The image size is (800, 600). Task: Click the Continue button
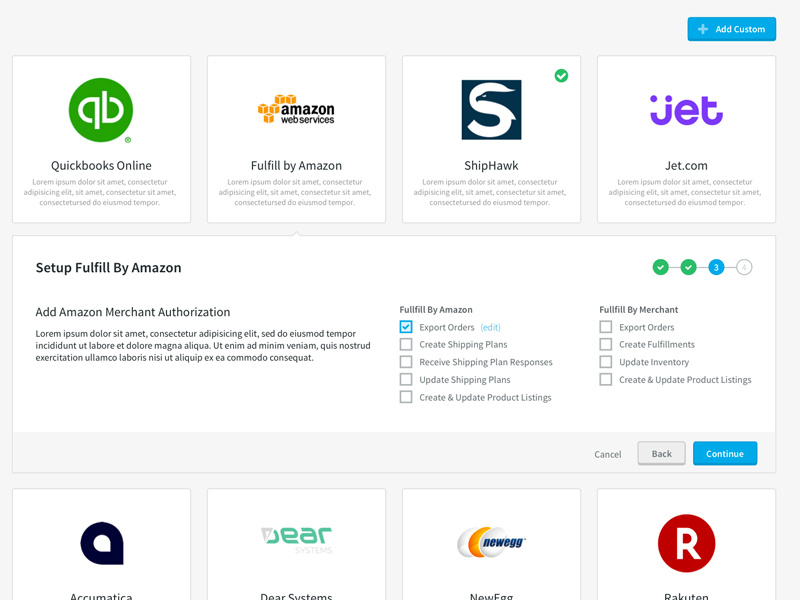(x=725, y=454)
